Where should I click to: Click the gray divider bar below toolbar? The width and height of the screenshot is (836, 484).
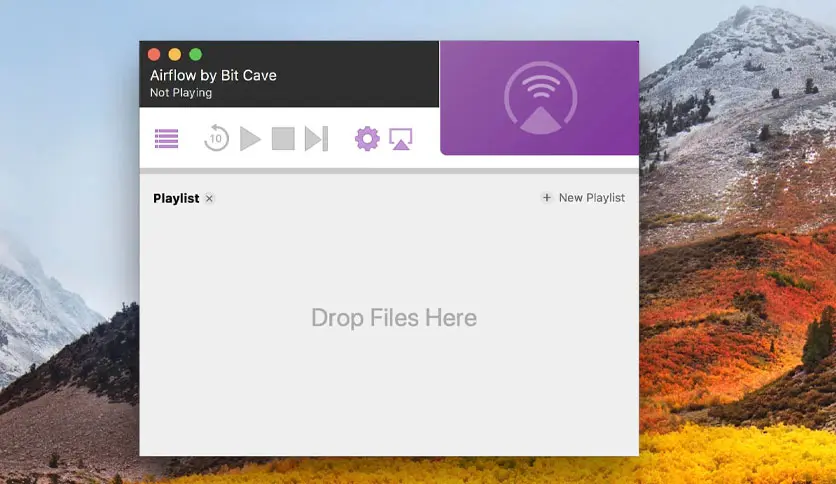pos(389,171)
